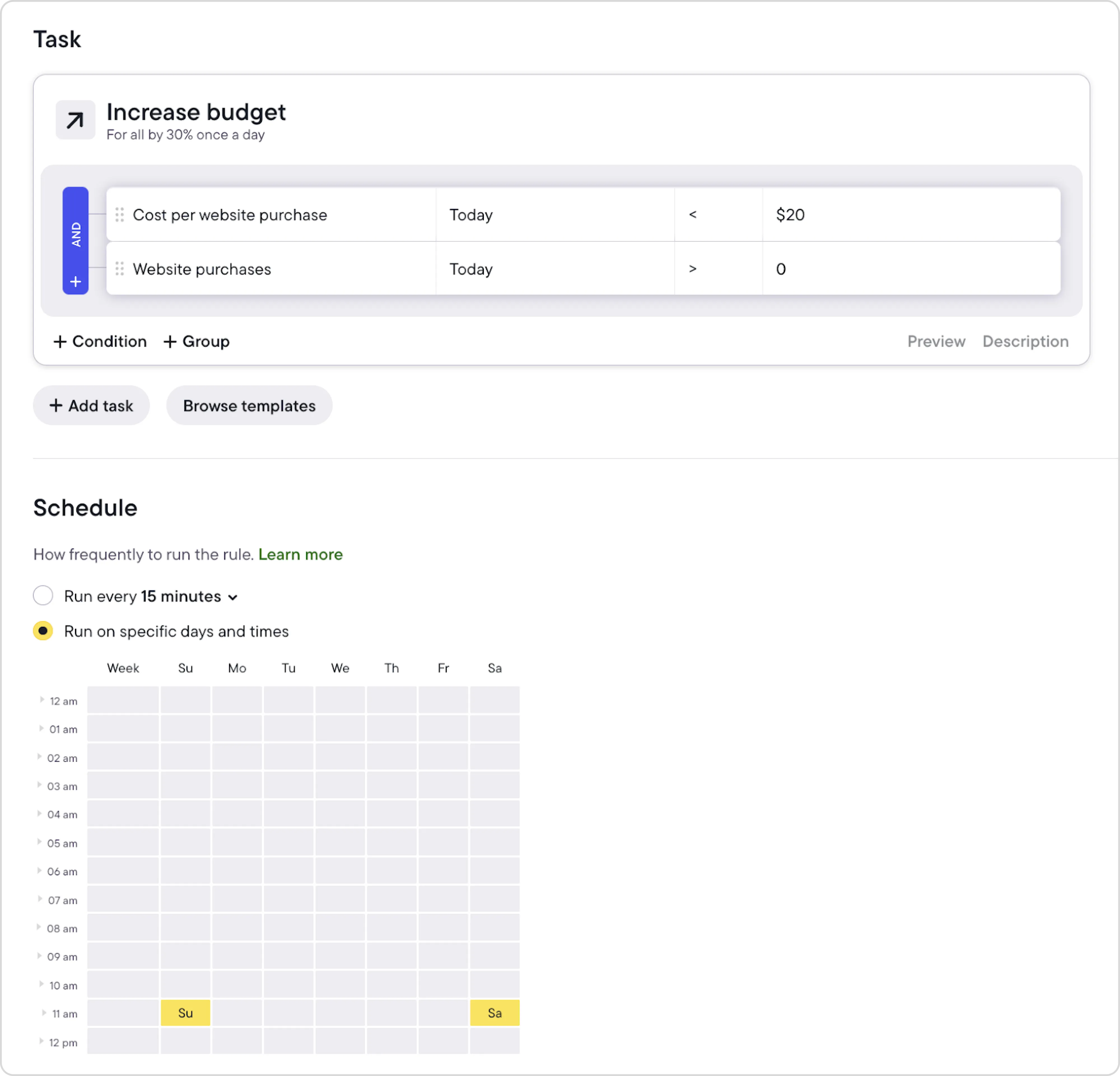Select Run on specific days and times
The height and width of the screenshot is (1076, 1120).
pyautogui.click(x=43, y=631)
